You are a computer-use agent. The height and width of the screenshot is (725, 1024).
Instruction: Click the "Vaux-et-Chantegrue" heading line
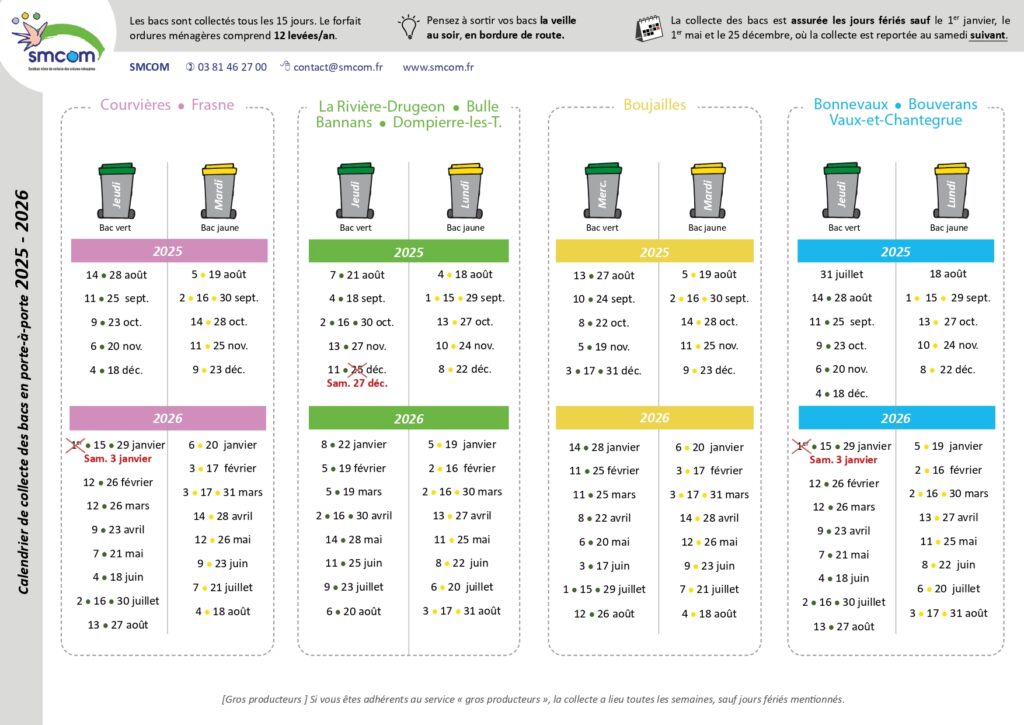click(x=895, y=120)
